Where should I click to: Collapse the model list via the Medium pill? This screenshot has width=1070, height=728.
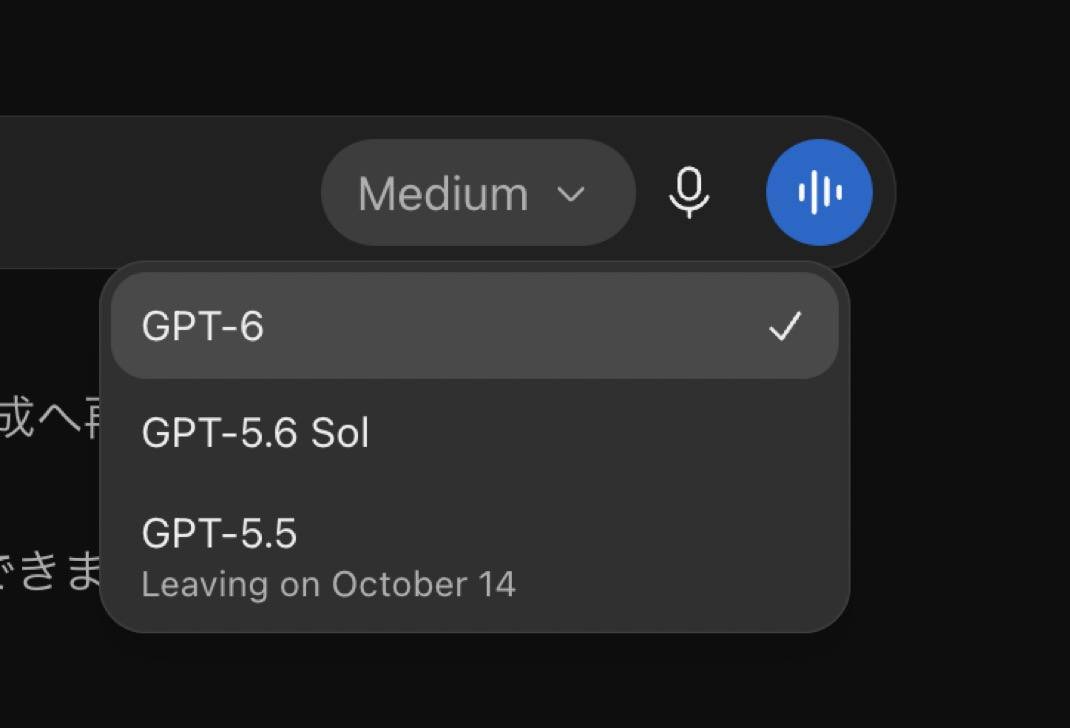478,192
